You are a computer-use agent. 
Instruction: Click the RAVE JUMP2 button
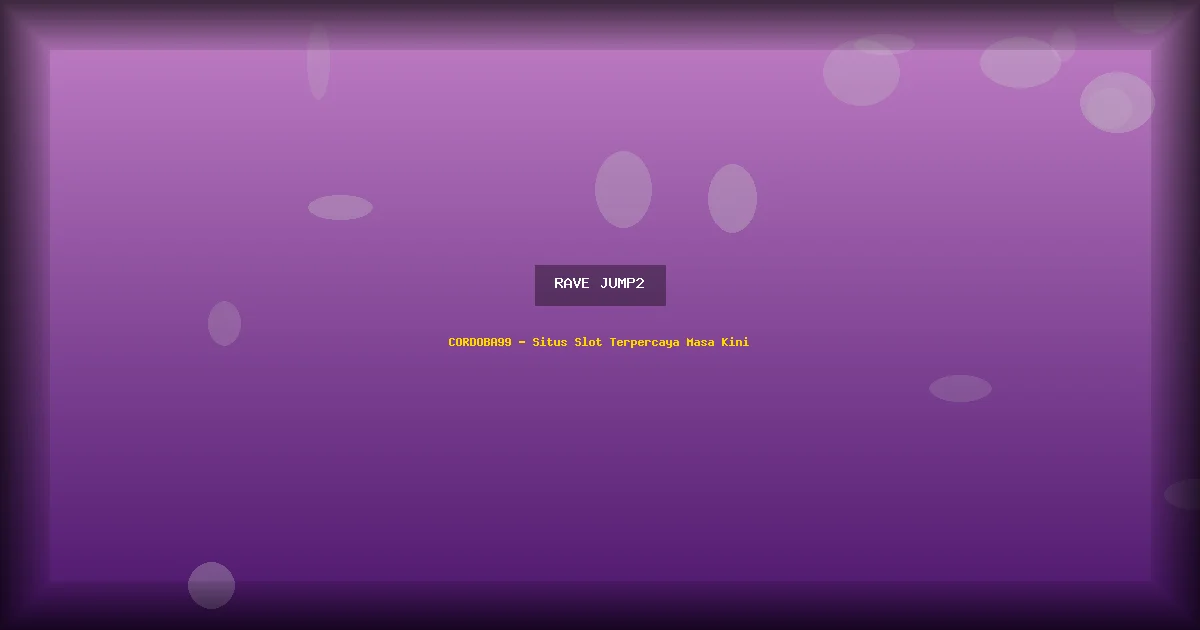[600, 285]
